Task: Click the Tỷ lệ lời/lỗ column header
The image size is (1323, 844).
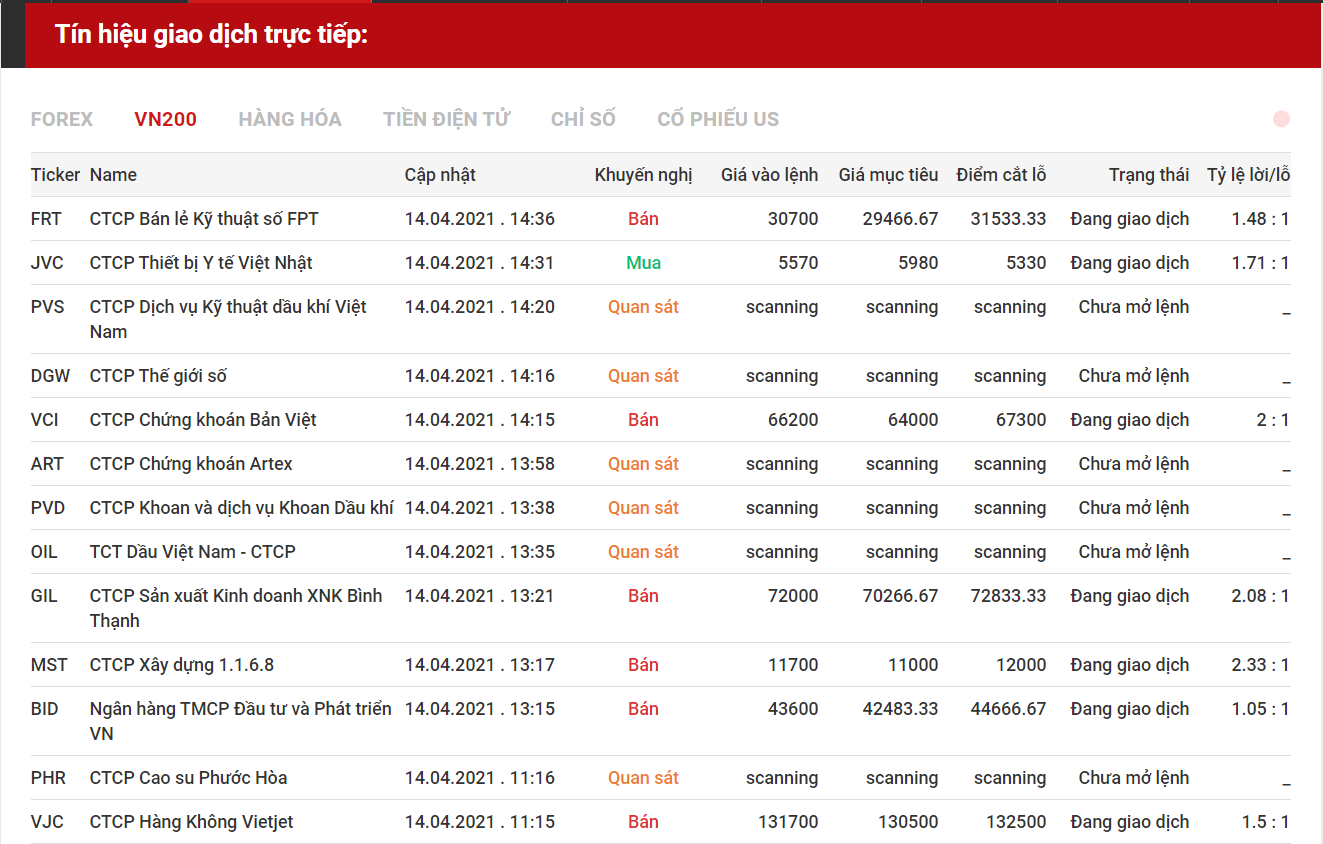Action: [x=1248, y=175]
